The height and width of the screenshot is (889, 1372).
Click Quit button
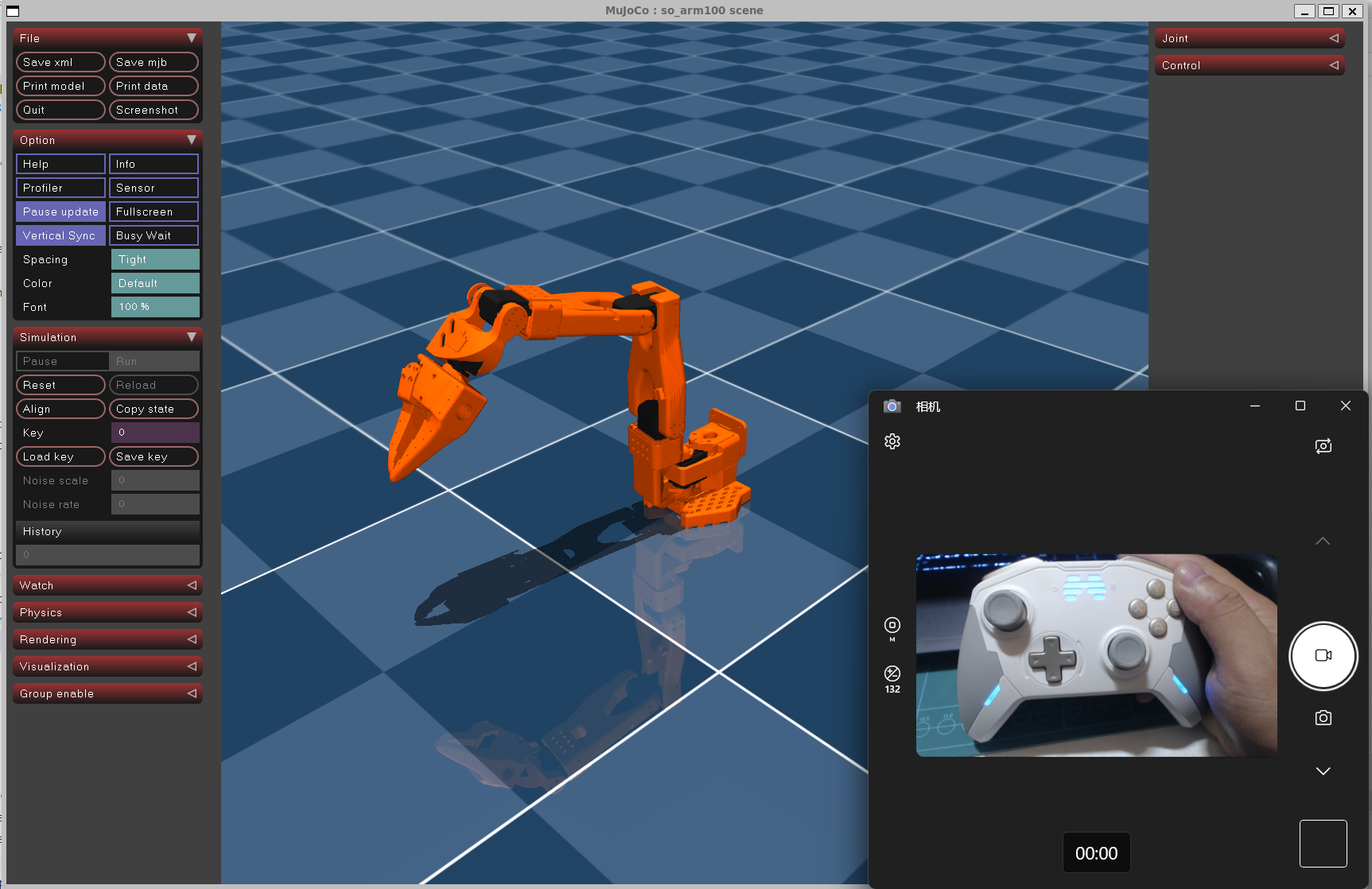60,110
